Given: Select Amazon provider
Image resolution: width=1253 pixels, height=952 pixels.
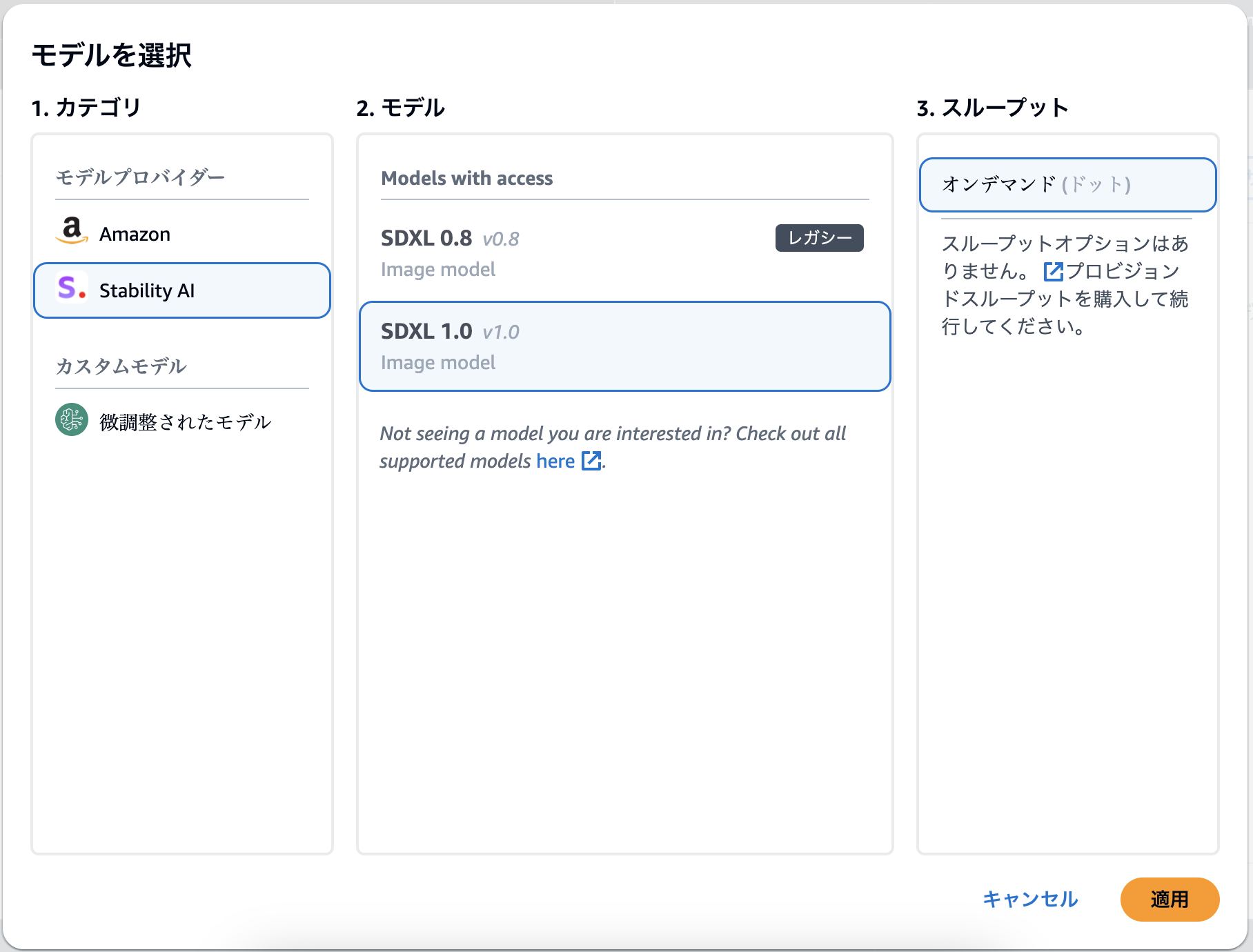Looking at the screenshot, I should coord(182,234).
